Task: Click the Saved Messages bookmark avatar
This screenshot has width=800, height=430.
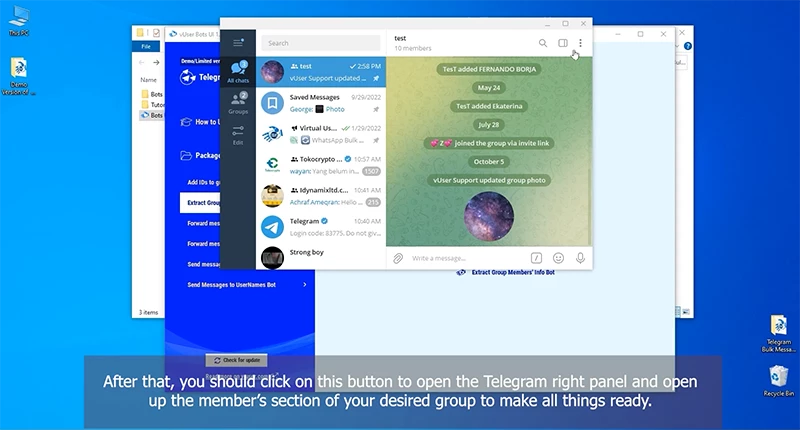Action: [x=272, y=103]
